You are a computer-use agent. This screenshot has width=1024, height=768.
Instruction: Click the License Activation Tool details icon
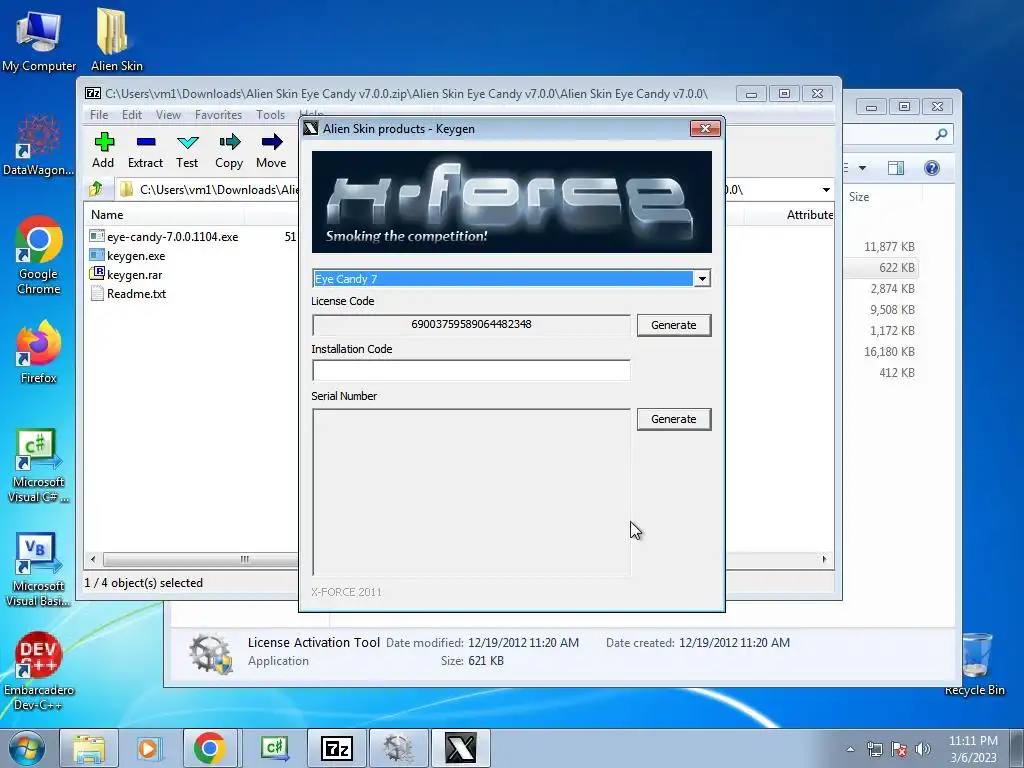210,653
